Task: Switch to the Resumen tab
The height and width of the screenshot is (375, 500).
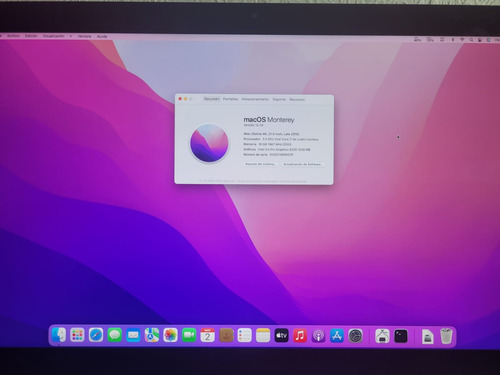Action: (212, 99)
